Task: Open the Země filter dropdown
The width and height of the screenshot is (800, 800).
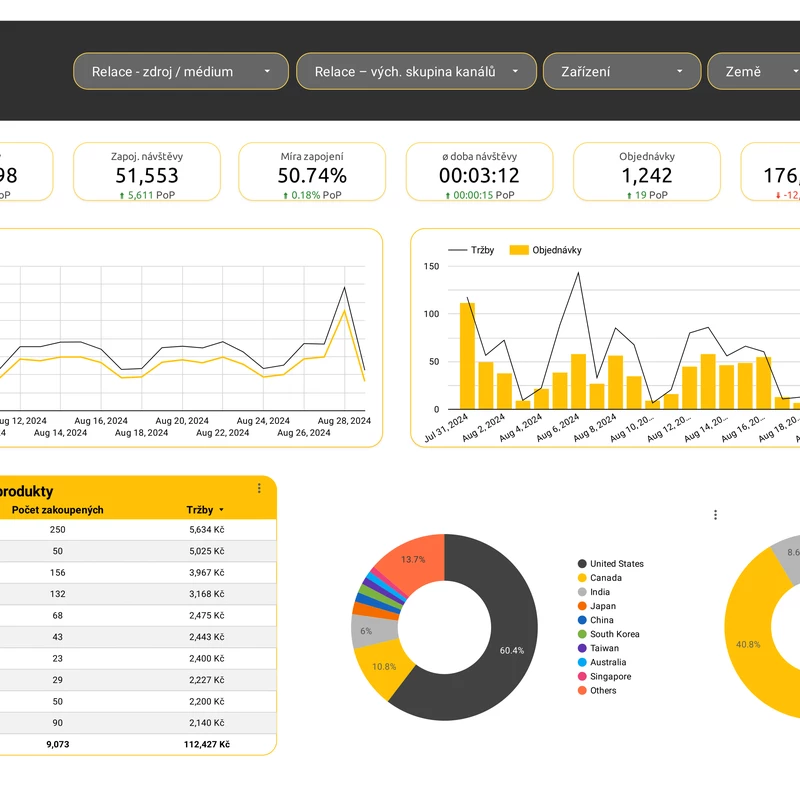Action: [x=754, y=71]
